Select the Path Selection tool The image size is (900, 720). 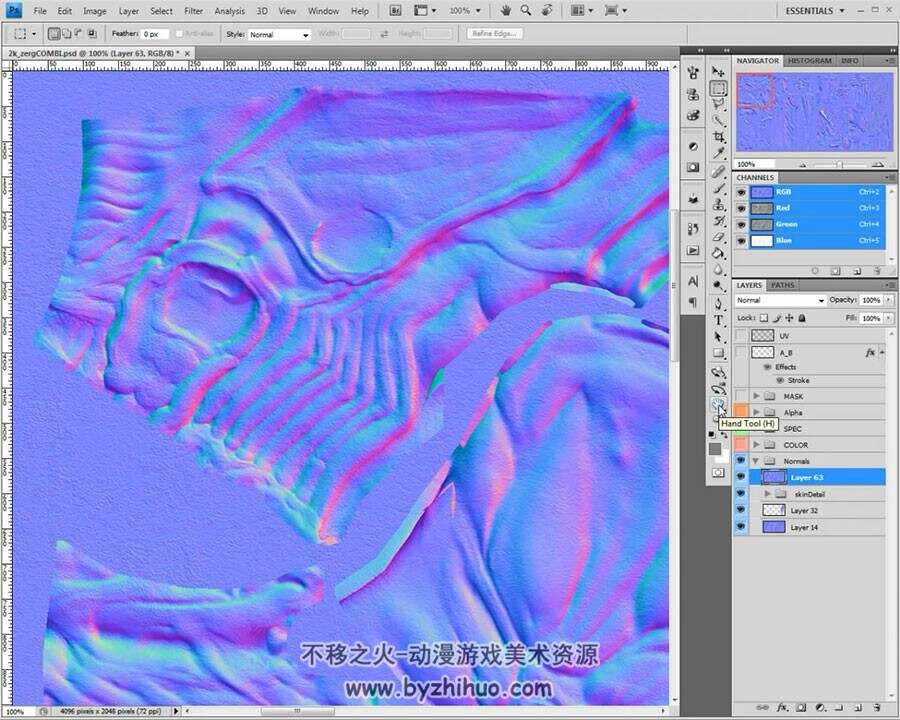718,336
